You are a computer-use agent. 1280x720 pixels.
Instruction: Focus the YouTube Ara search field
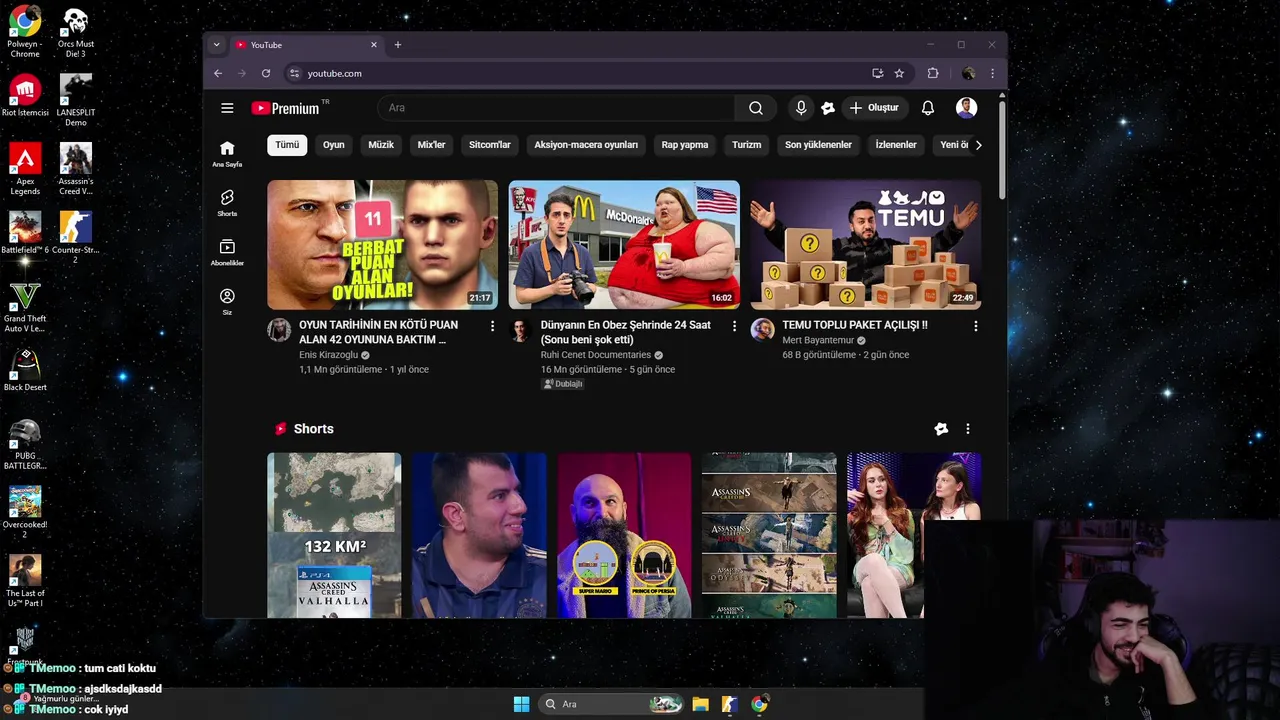tap(556, 108)
